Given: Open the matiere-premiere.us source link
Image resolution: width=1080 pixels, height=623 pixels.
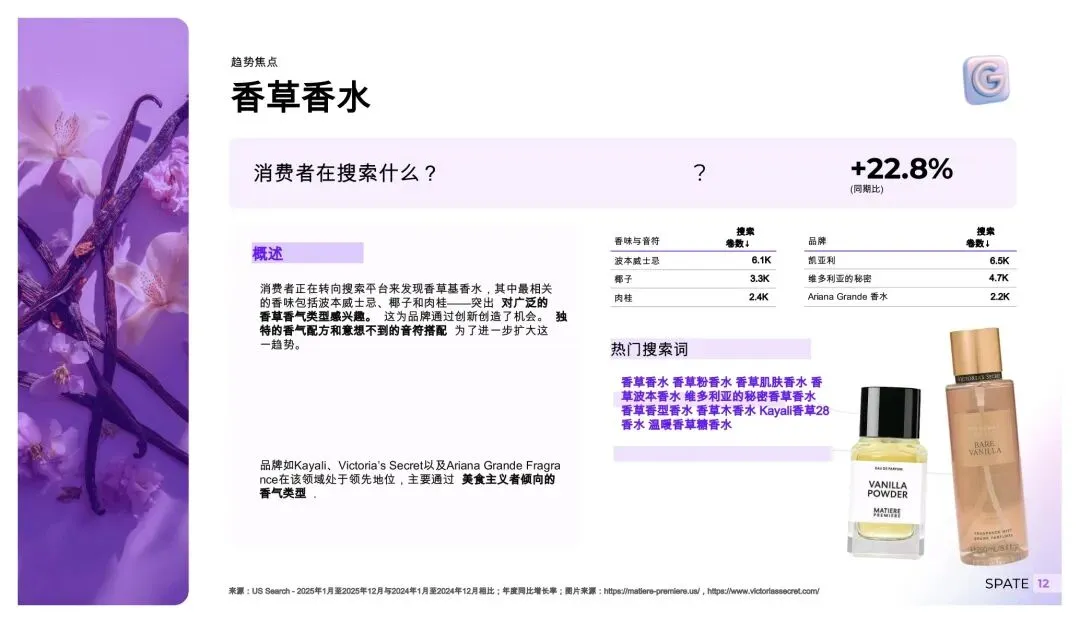Looking at the screenshot, I should (652, 591).
